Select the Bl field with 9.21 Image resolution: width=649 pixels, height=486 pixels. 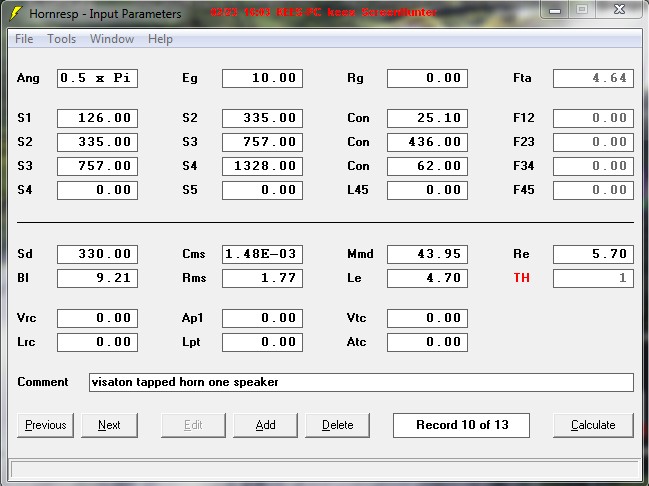point(97,278)
